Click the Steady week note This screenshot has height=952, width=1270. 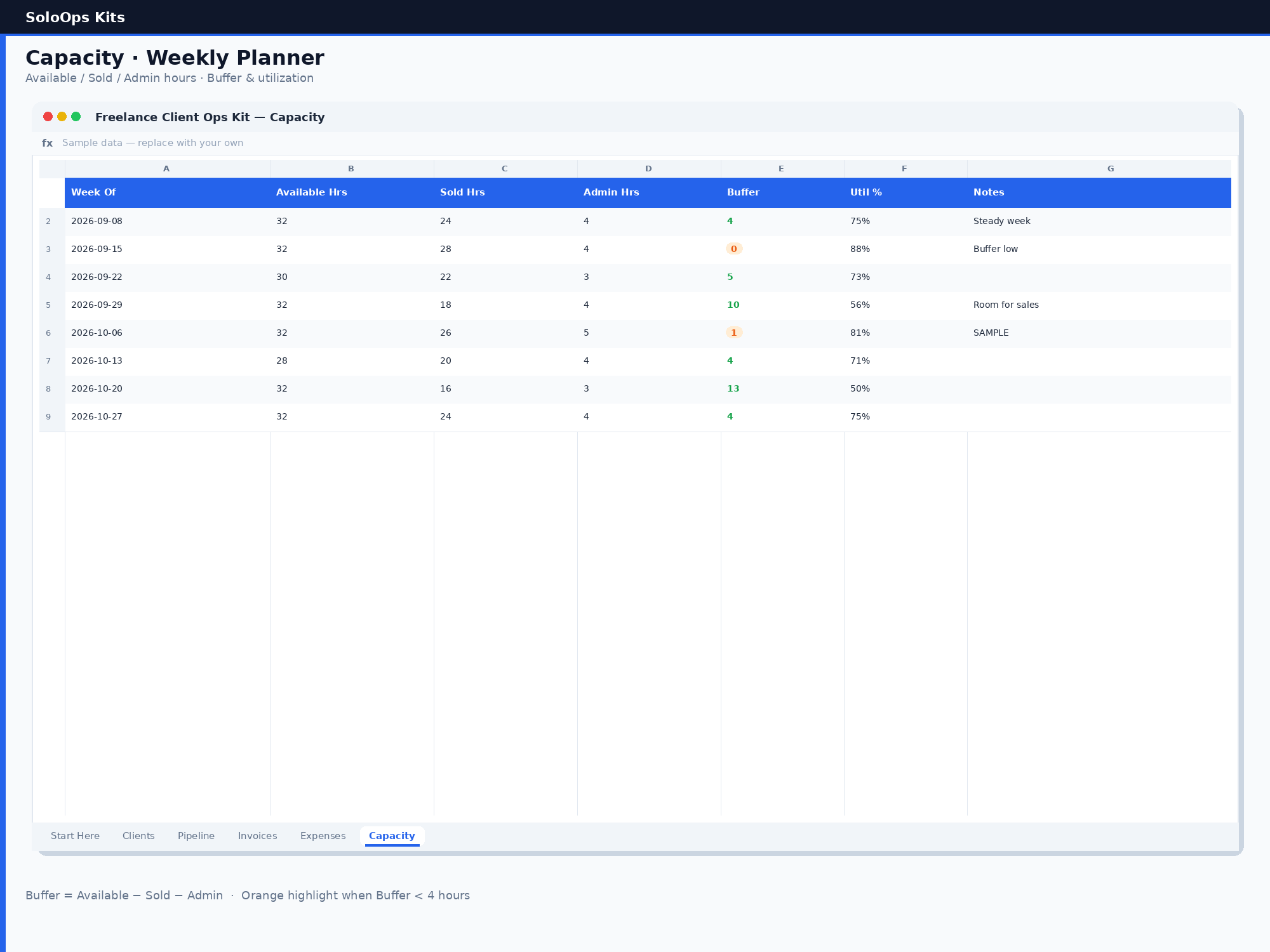pyautogui.click(x=1002, y=221)
